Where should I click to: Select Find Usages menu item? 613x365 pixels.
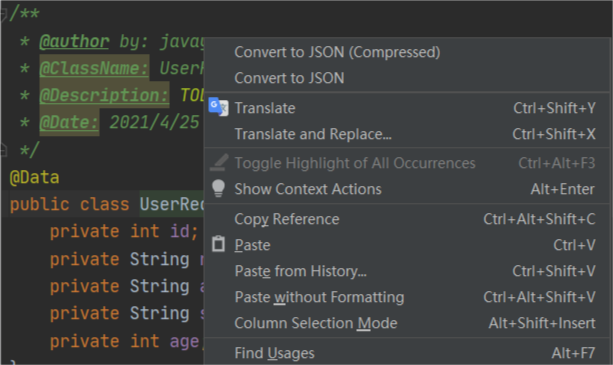click(407, 353)
